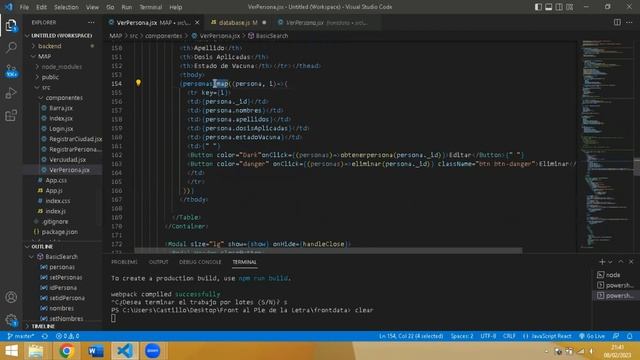
Task: Click the editor vertical scrollbar thumb
Action: (637, 167)
